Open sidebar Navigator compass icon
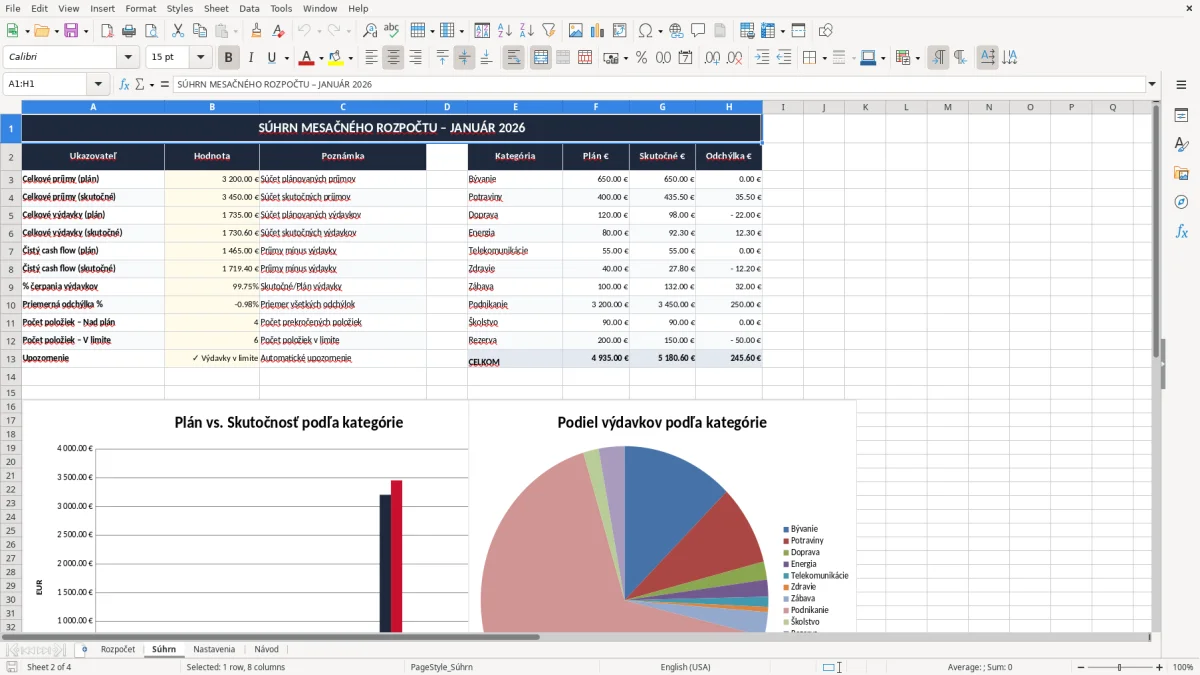Image resolution: width=1200 pixels, height=675 pixels. tap(1181, 202)
